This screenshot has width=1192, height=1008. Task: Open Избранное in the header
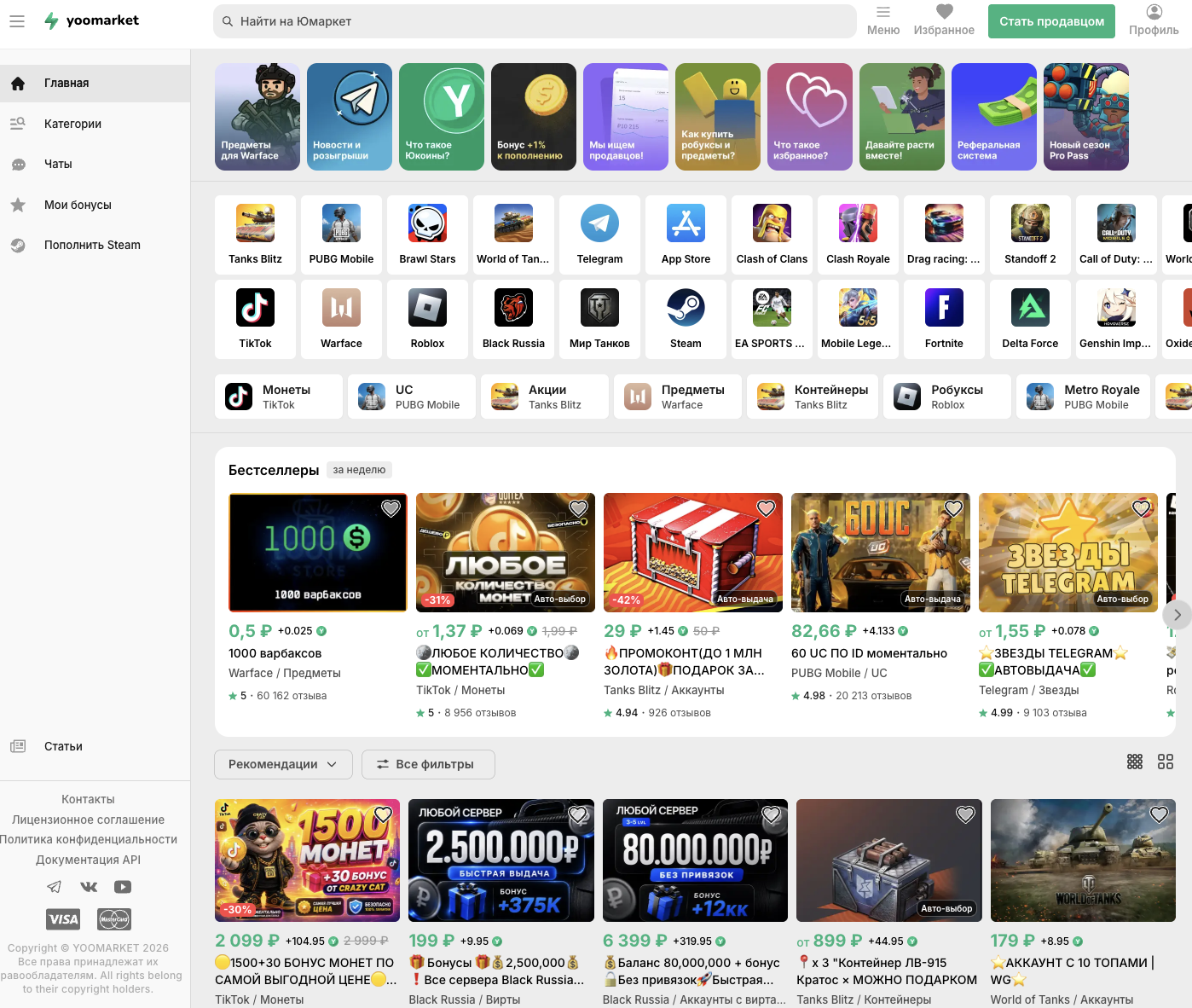[x=944, y=21]
